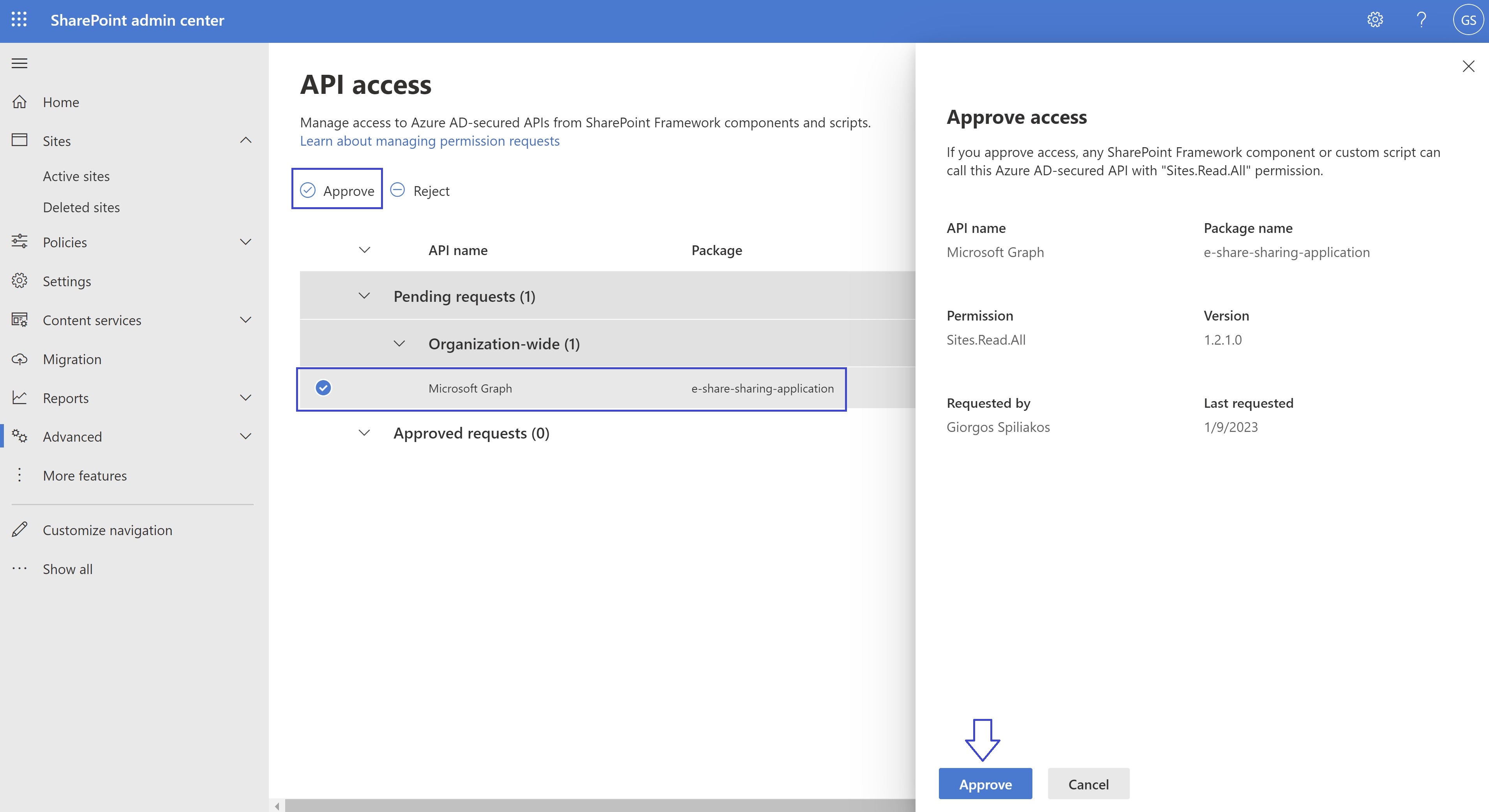
Task: Click Show all navigation item
Action: click(68, 569)
